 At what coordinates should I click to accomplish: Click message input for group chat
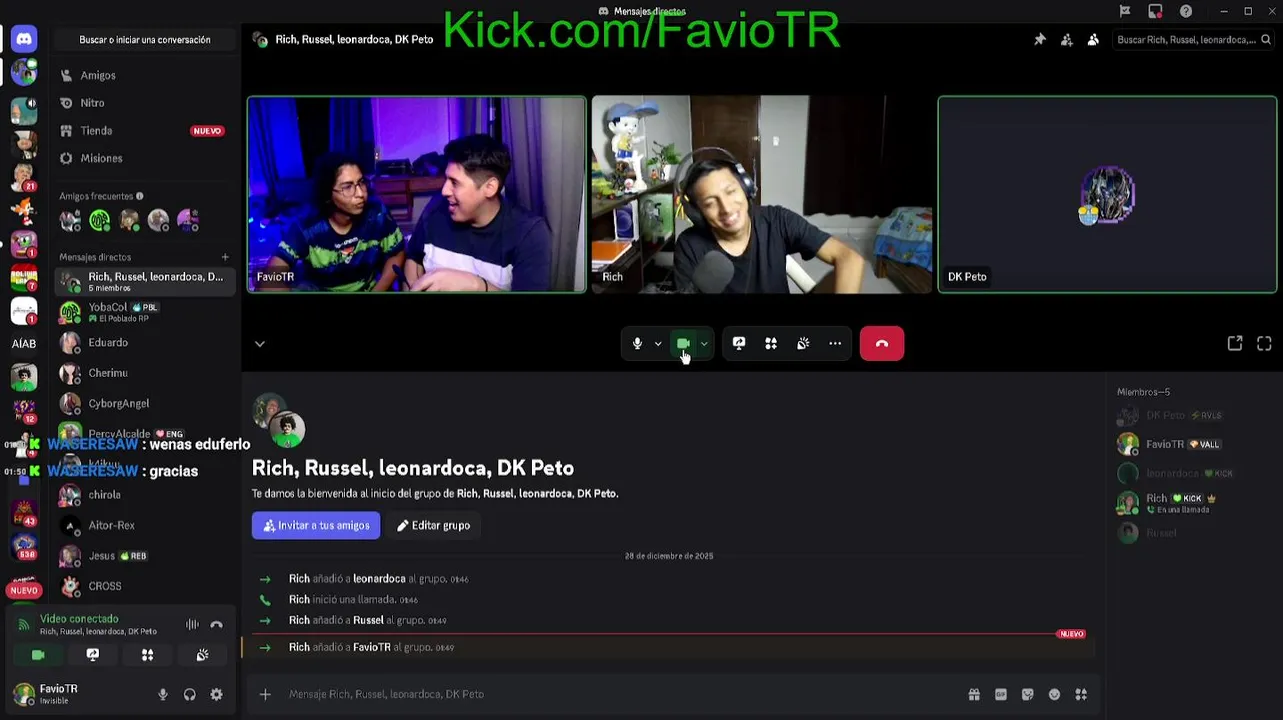click(x=620, y=694)
